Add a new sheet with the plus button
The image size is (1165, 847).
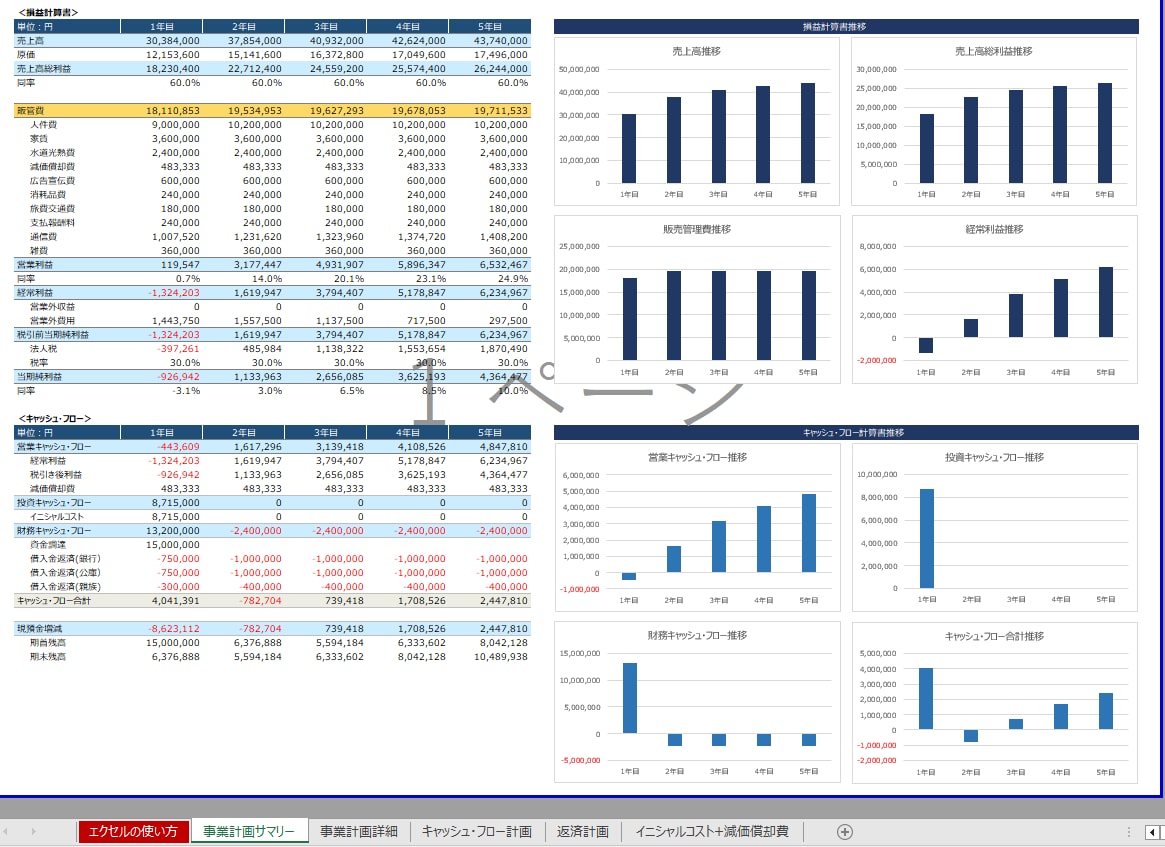tap(844, 831)
